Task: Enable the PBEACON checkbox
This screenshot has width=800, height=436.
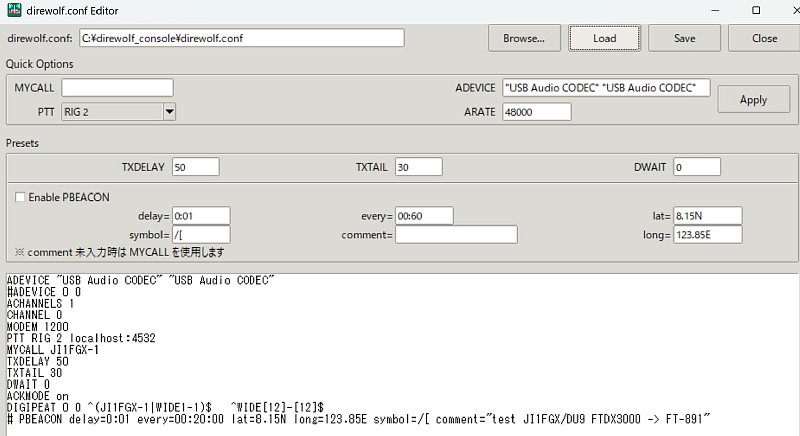Action: click(21, 197)
